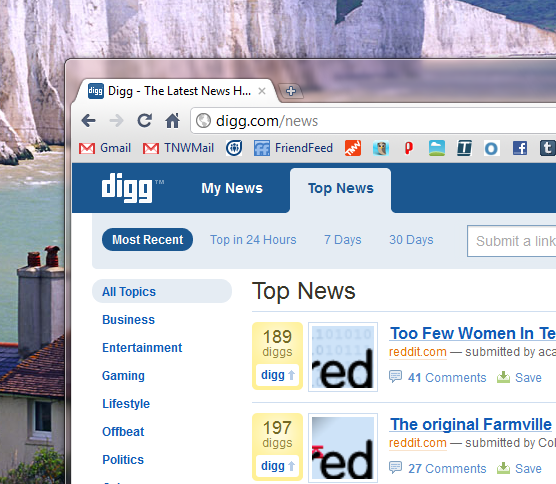Select the Offbeat topic
This screenshot has height=484, width=556.
pyautogui.click(x=123, y=432)
